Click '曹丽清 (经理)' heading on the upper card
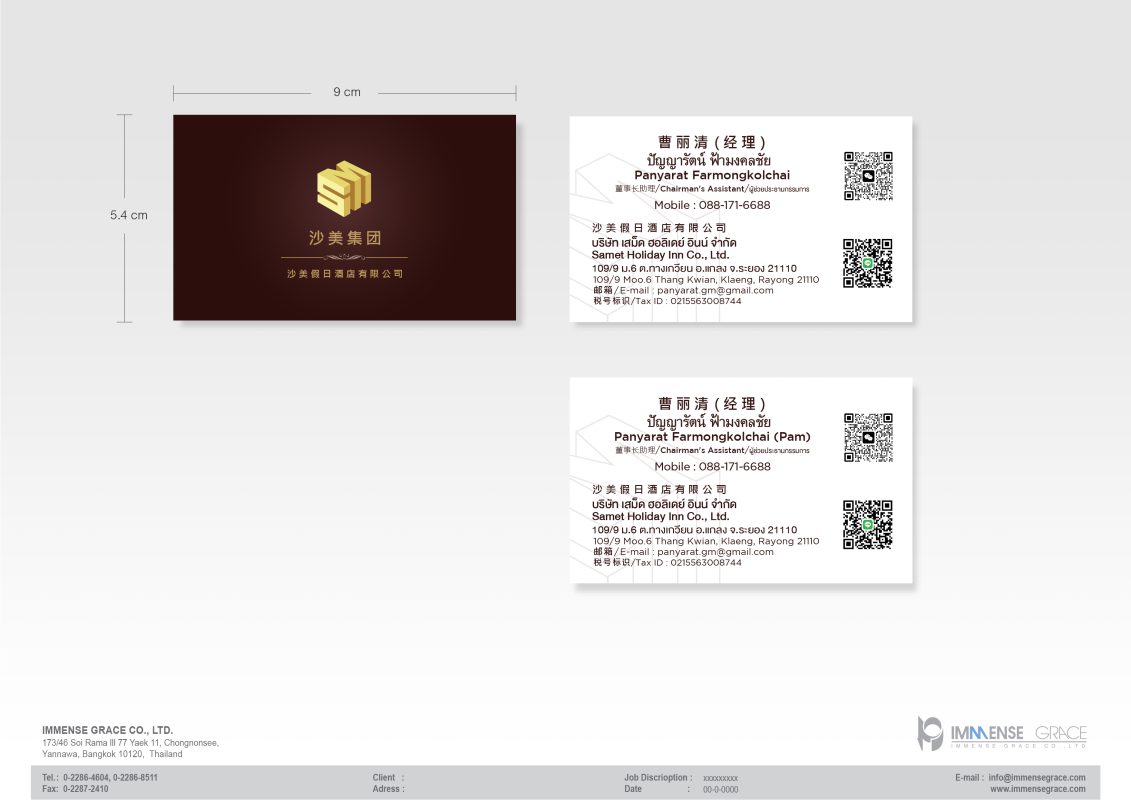Viewport: 1131px width, 800px height. 712,142
